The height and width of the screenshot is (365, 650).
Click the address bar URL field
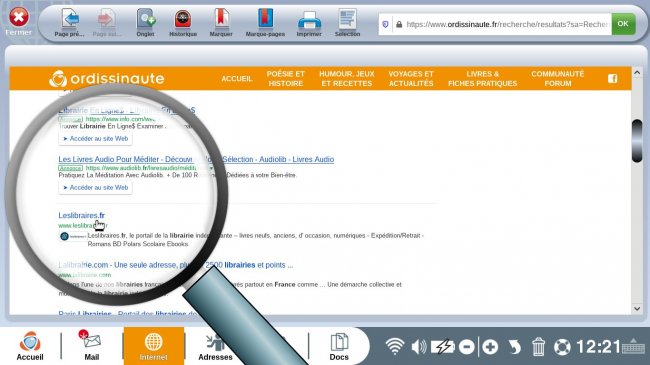(506, 24)
